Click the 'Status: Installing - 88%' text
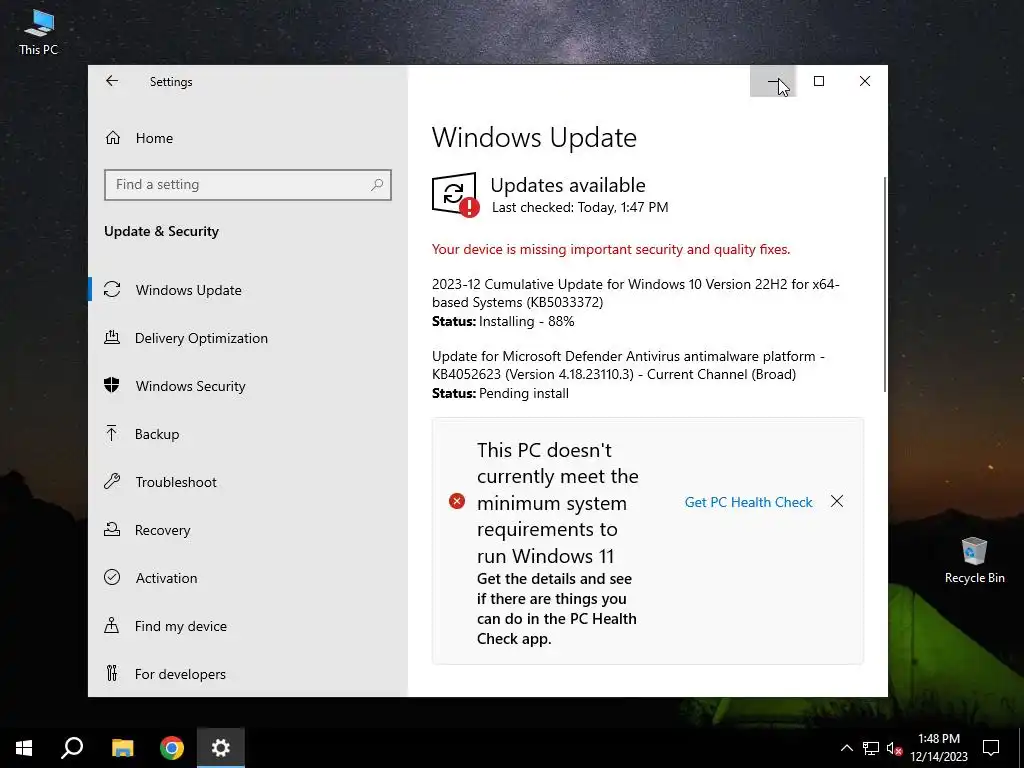This screenshot has width=1024, height=768. (503, 321)
